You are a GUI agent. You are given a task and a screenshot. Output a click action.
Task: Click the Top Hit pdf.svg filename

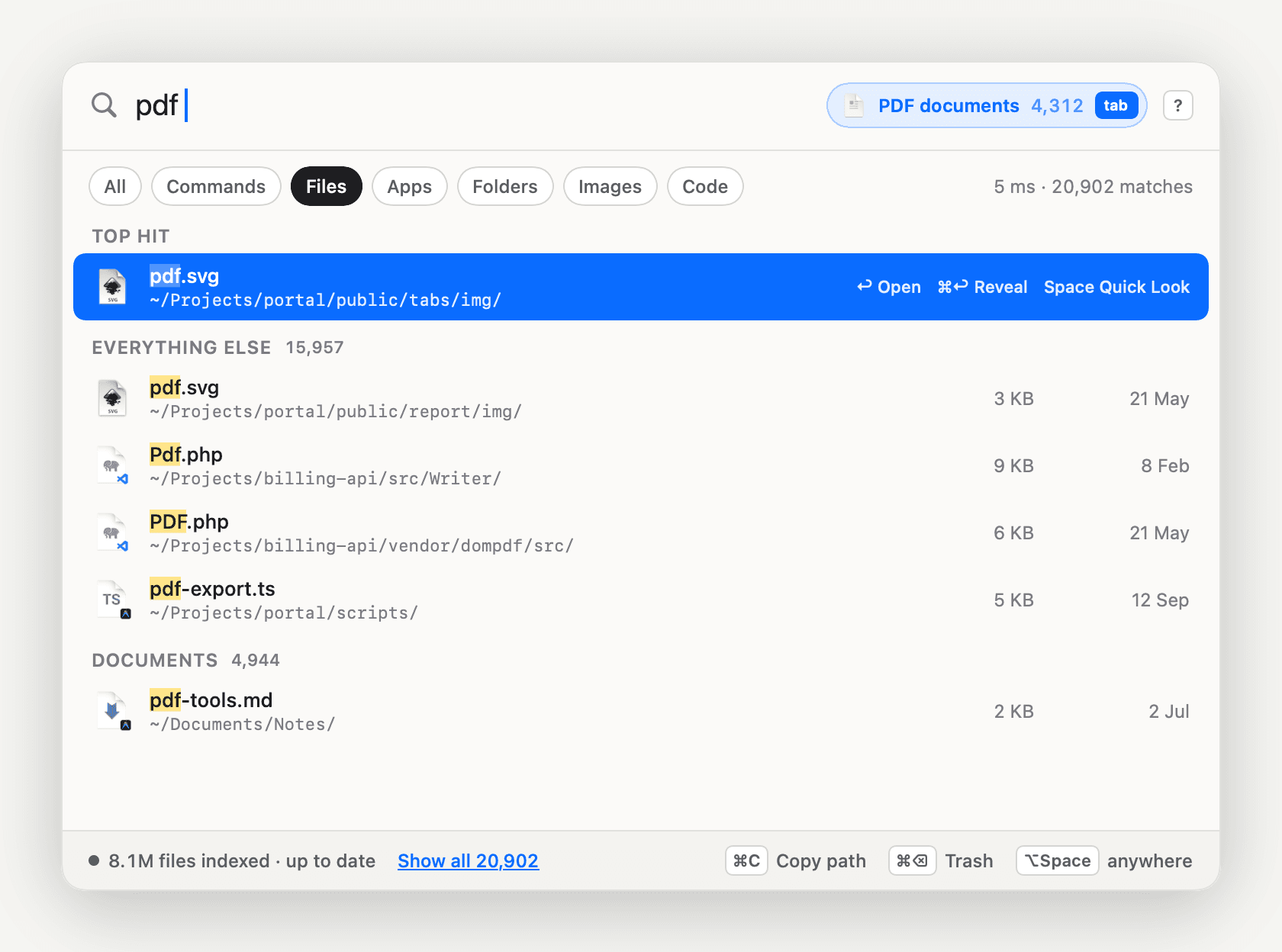[184, 276]
